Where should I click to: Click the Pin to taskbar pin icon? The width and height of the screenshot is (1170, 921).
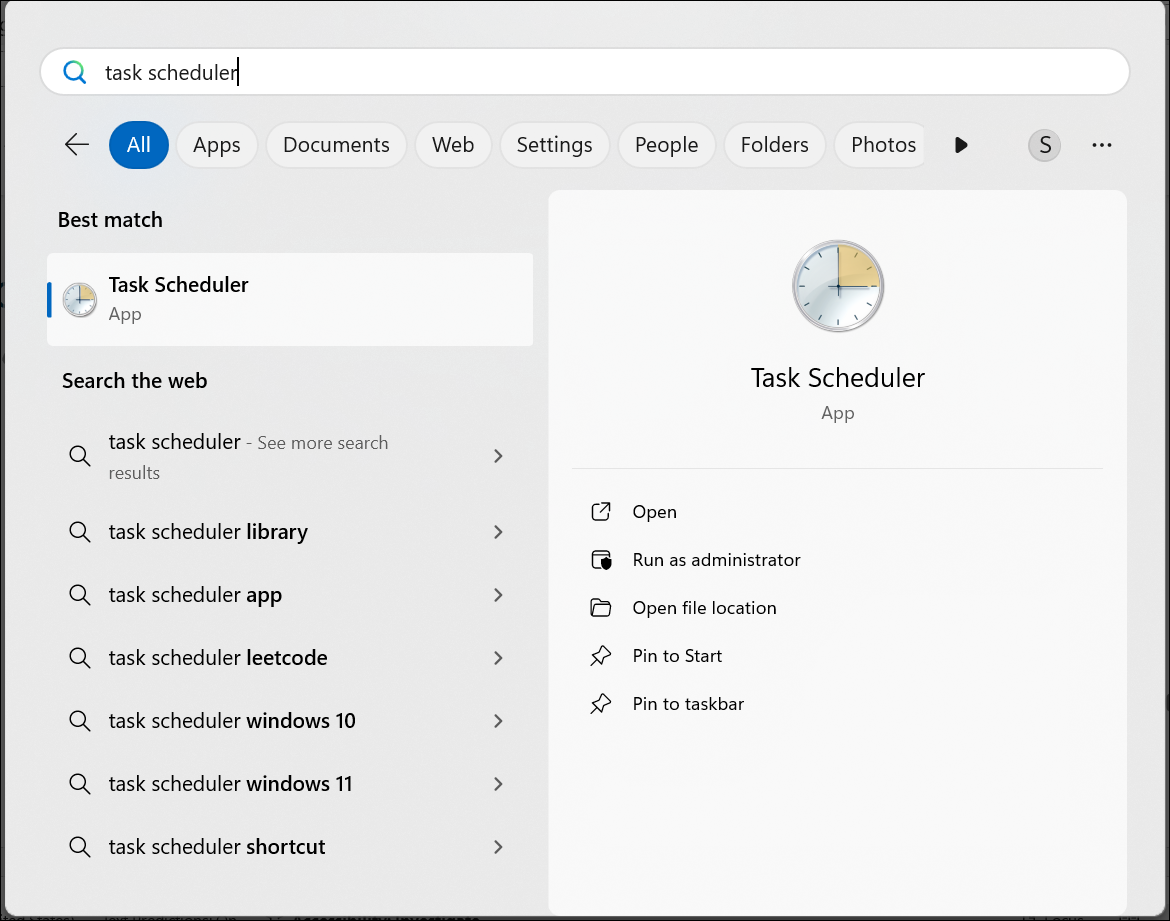click(601, 704)
